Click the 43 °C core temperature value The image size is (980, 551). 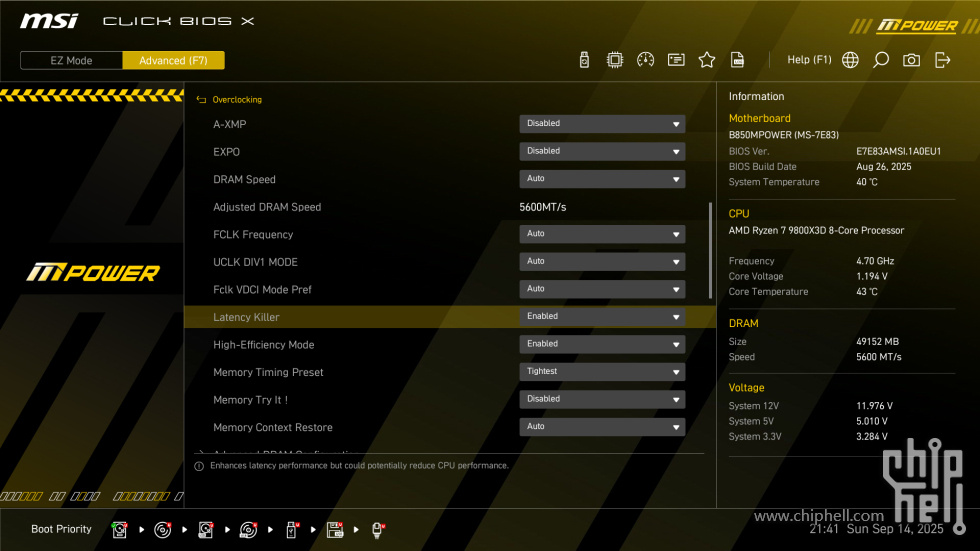coord(867,292)
